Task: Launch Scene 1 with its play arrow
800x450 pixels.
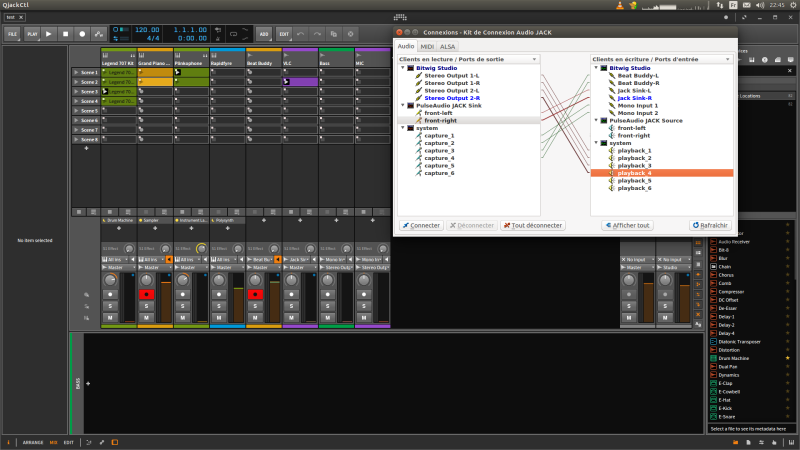Action: point(76,72)
